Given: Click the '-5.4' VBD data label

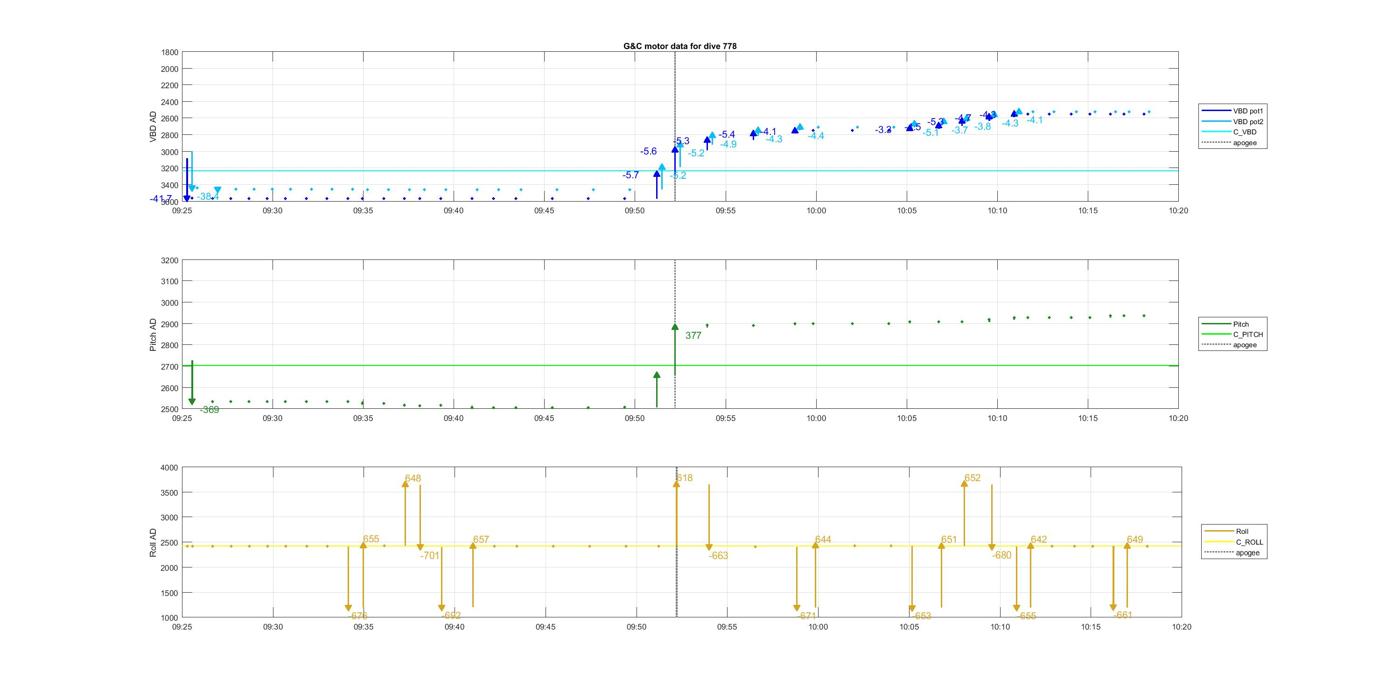Looking at the screenshot, I should tap(726, 134).
